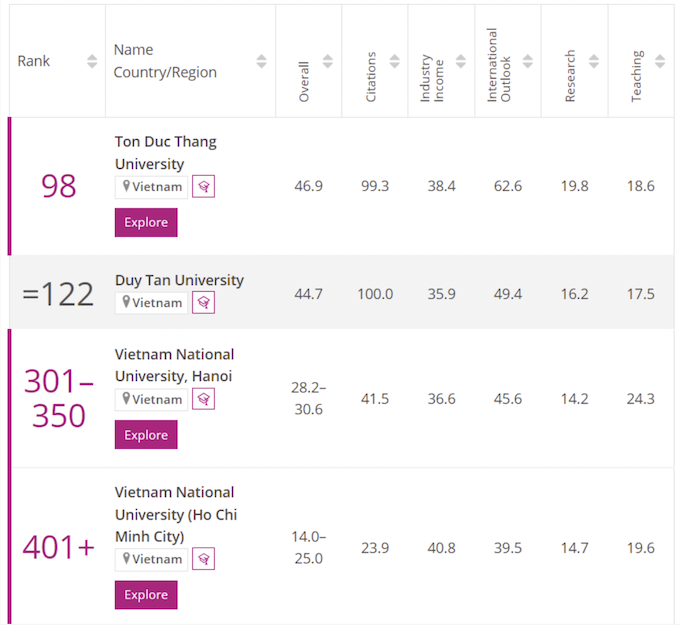The height and width of the screenshot is (625, 680).
Task: Sort by Name Country/Region arrows
Action: pyautogui.click(x=261, y=61)
